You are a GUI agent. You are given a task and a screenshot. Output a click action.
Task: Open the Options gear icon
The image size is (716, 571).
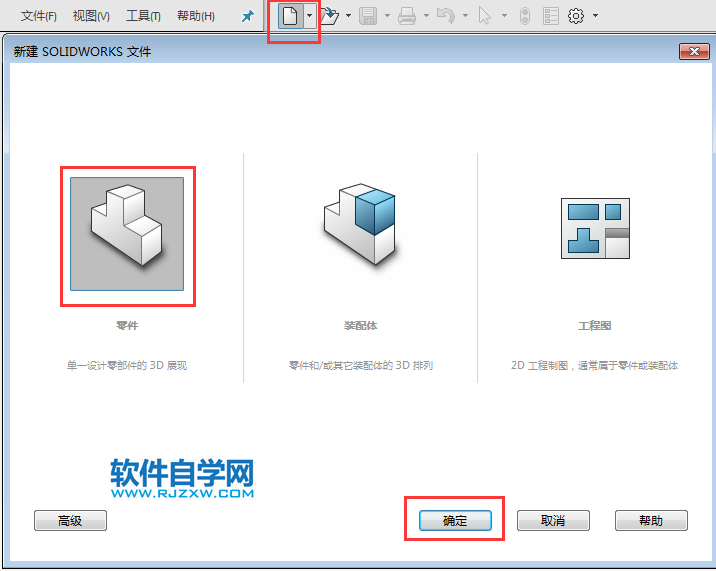click(x=576, y=16)
